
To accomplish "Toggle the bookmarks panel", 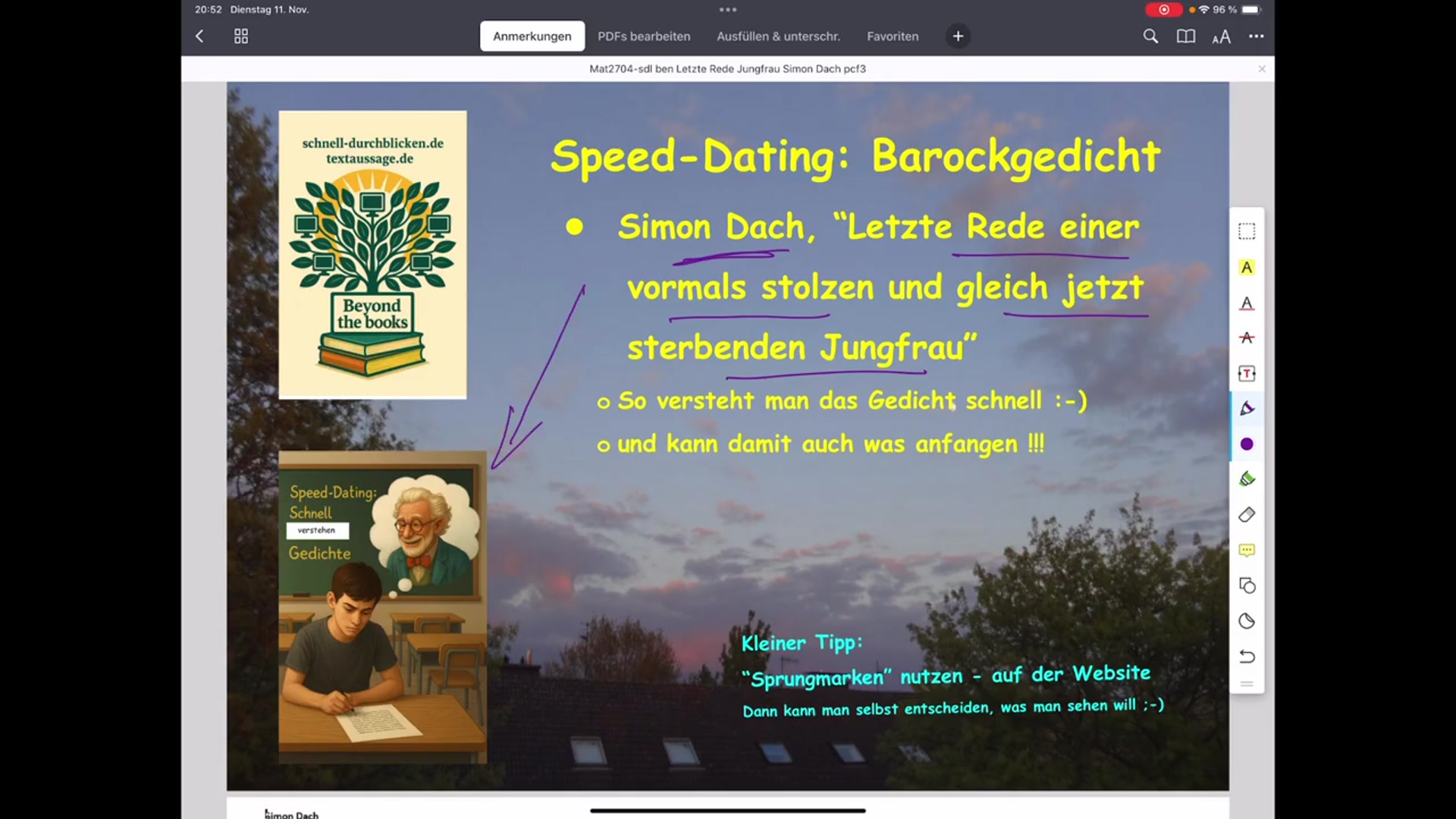I will click(1185, 36).
